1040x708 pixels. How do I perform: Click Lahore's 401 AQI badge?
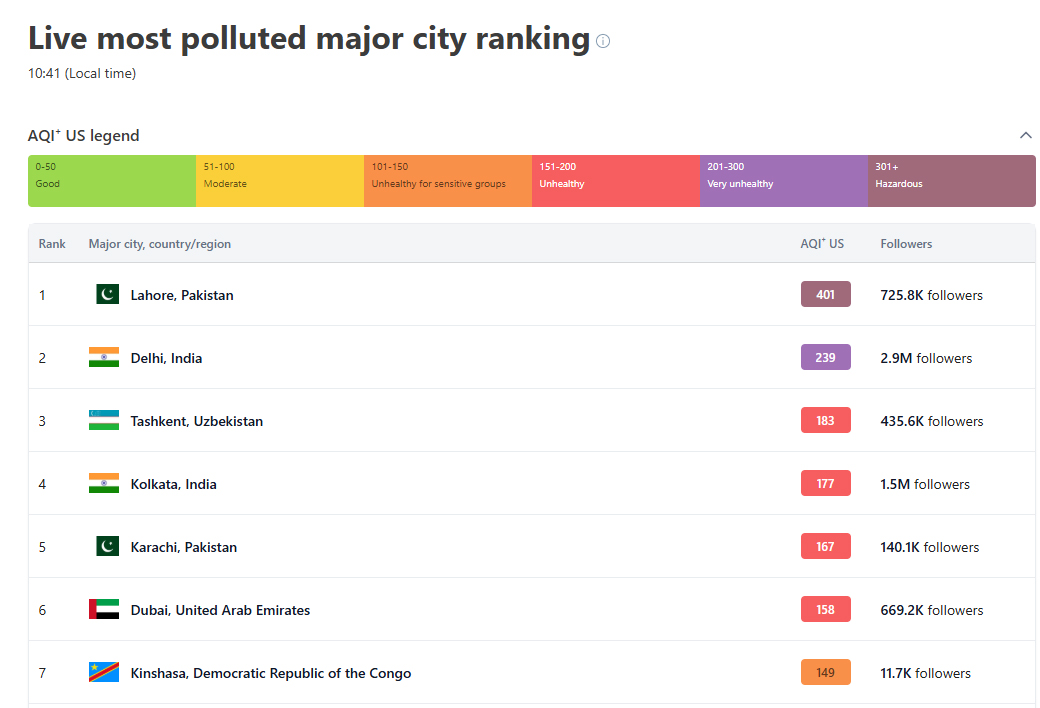click(x=825, y=294)
